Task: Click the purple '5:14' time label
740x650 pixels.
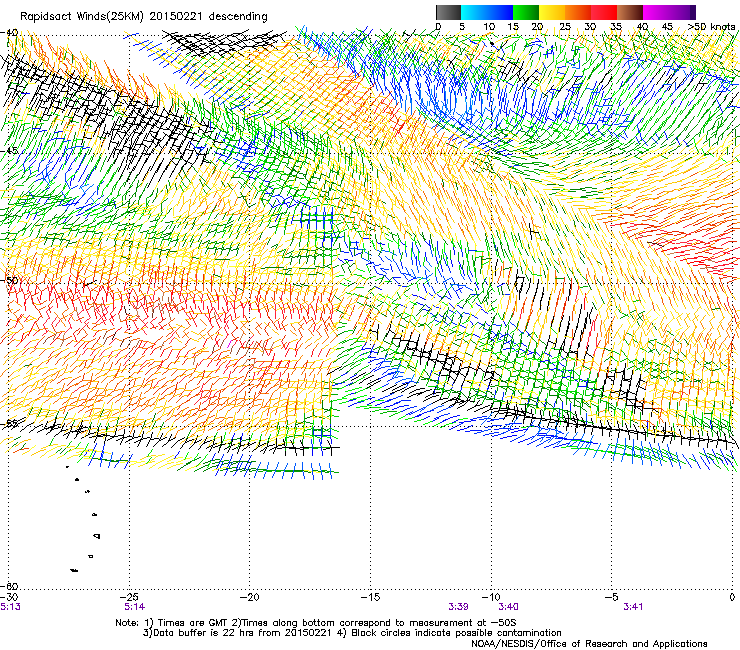Action: coord(135,607)
